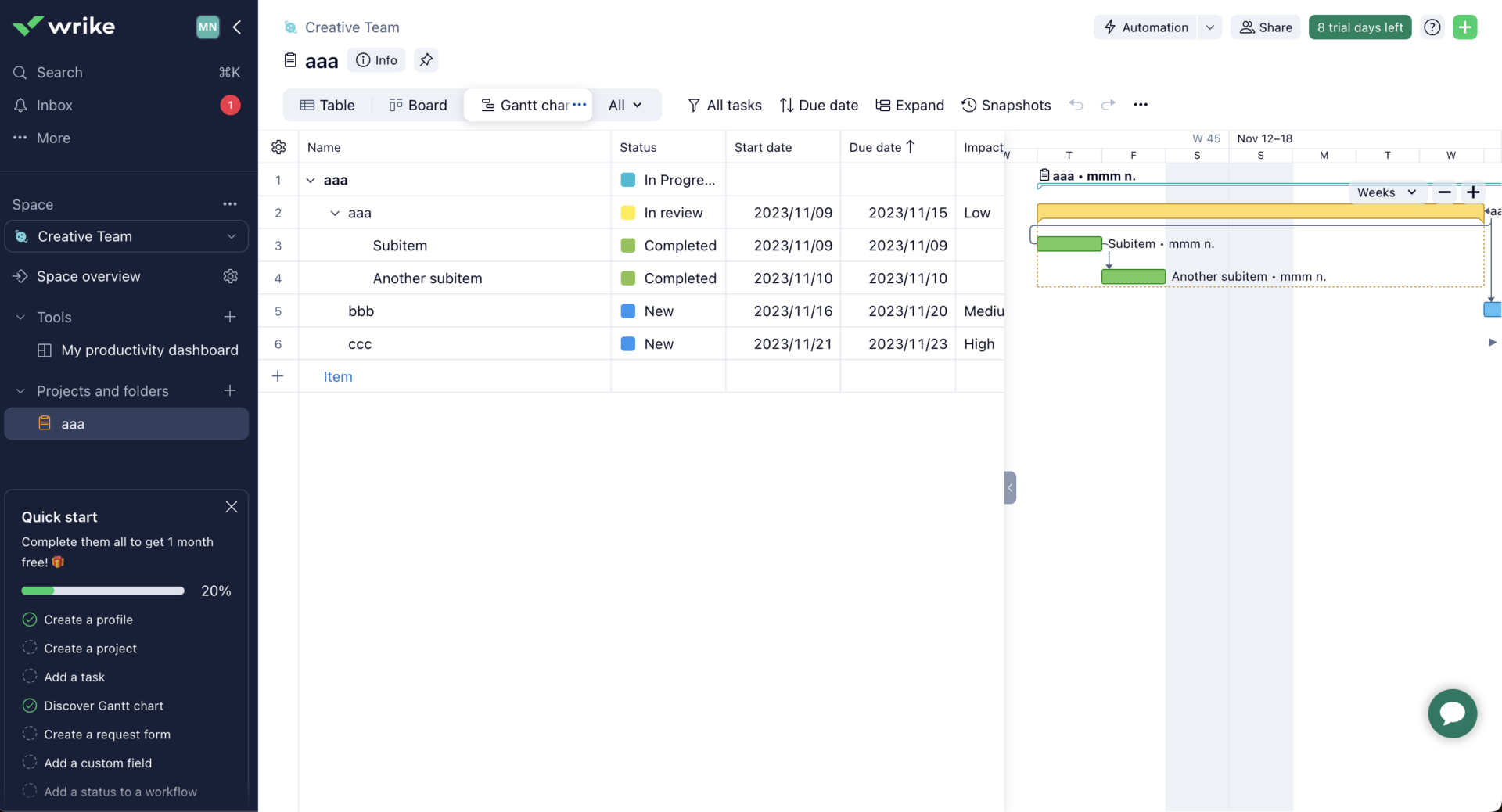Open the help question mark icon

pos(1432,27)
